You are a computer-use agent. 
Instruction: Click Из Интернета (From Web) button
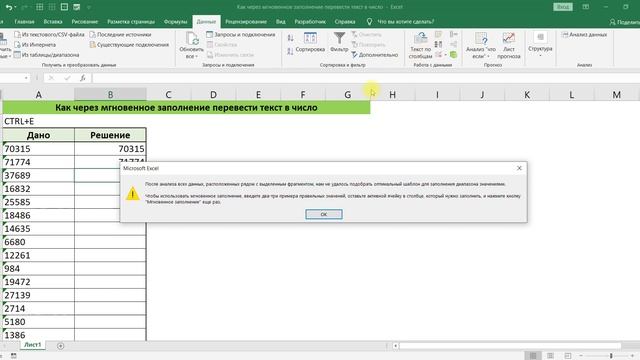[35, 44]
